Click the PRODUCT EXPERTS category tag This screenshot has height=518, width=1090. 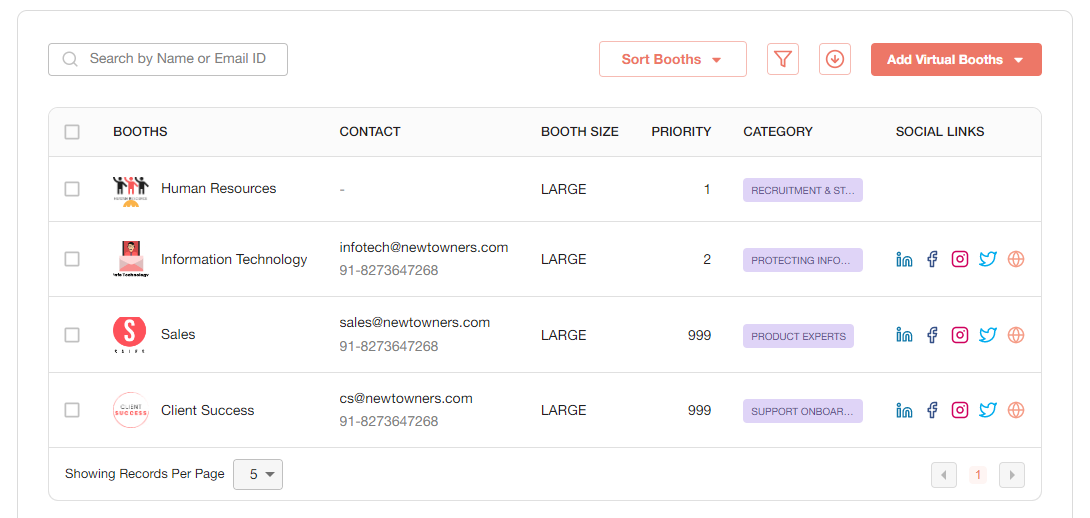coord(798,336)
